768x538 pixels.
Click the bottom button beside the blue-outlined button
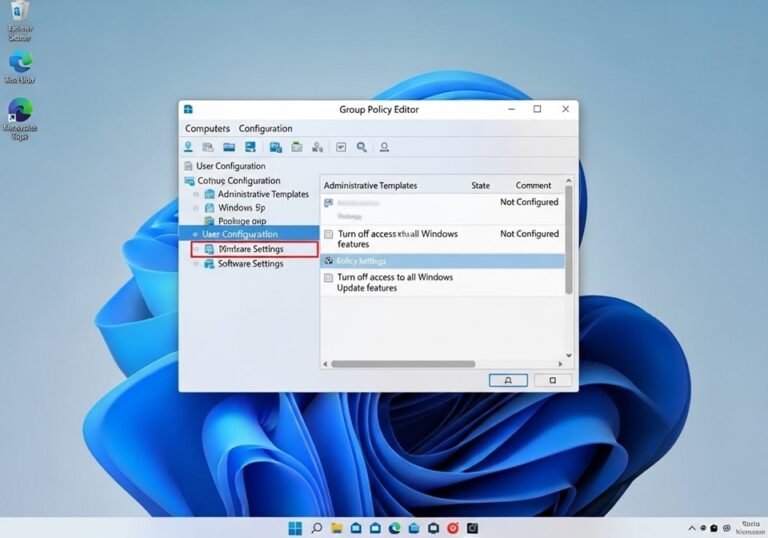552,380
